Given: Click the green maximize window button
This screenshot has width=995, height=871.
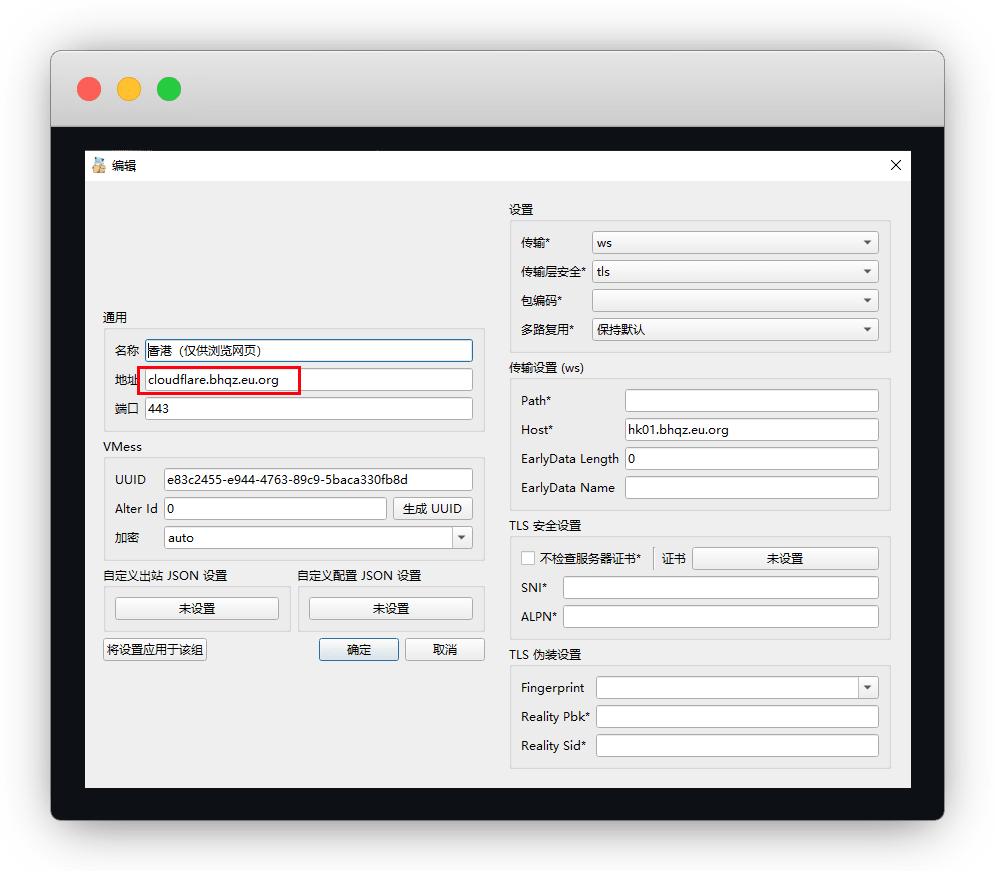Looking at the screenshot, I should [x=169, y=89].
